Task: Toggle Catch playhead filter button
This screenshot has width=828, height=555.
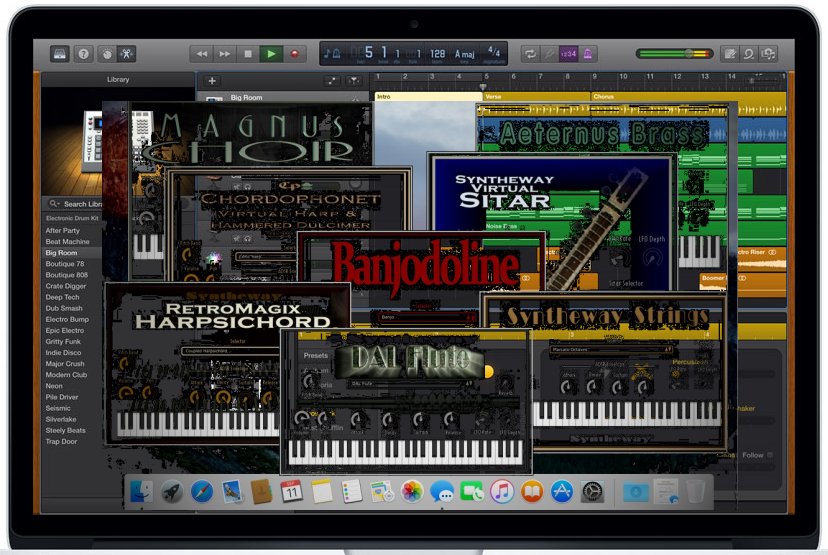Action: (353, 81)
